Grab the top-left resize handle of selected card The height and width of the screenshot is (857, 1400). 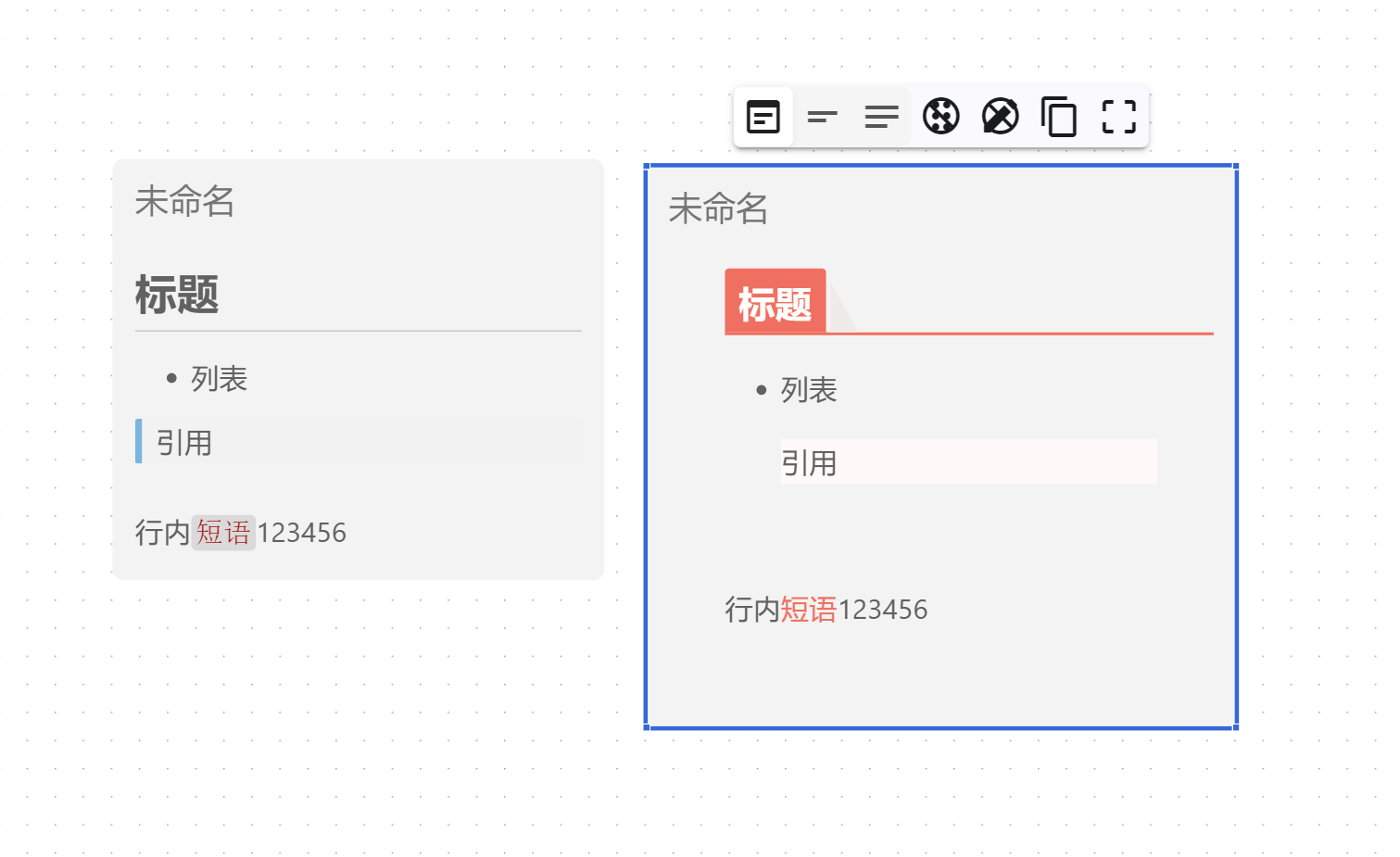647,167
